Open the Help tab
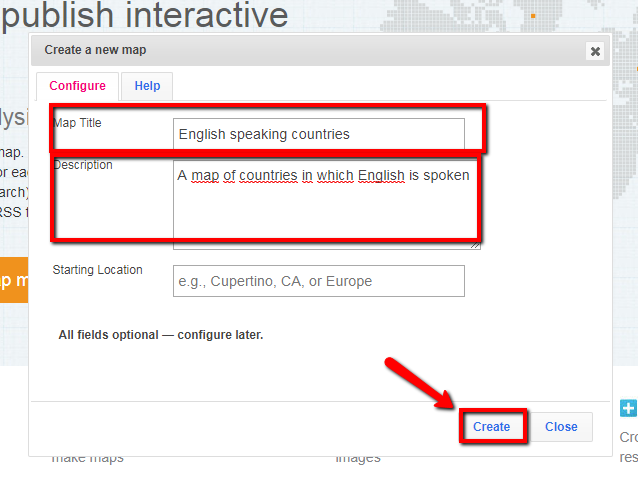This screenshot has height=477, width=638. point(147,86)
